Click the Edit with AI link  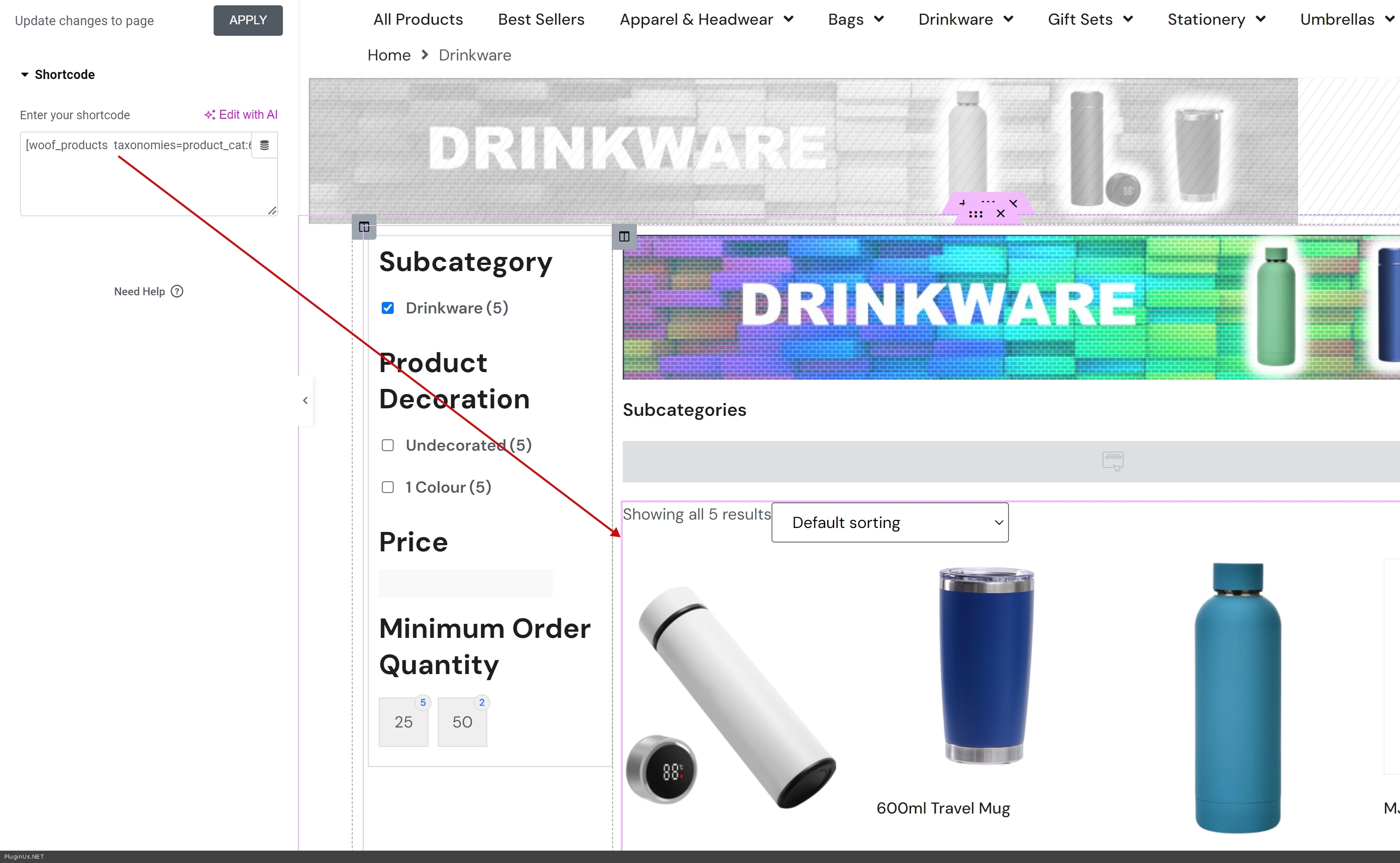pyautogui.click(x=241, y=115)
